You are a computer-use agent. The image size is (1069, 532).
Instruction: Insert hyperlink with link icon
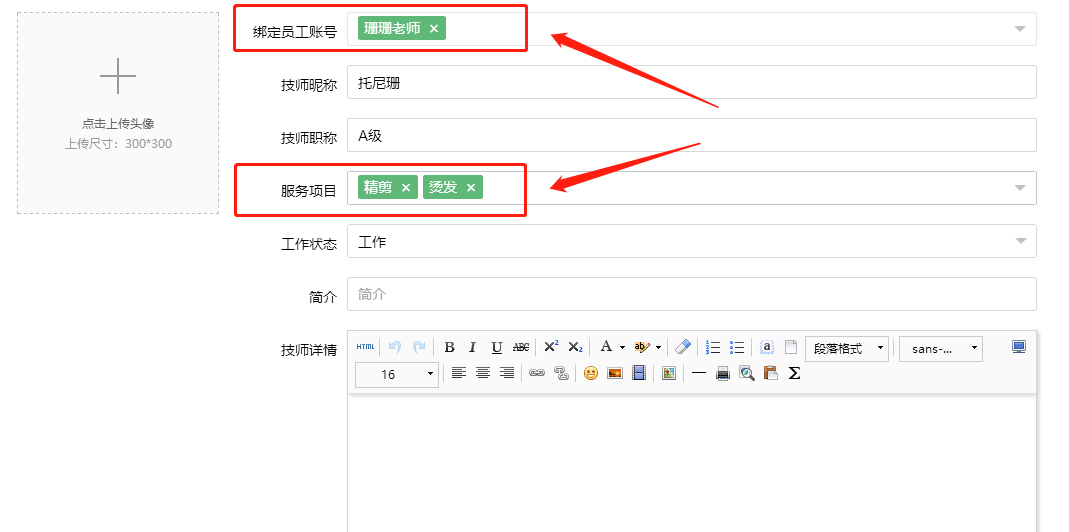click(537, 373)
